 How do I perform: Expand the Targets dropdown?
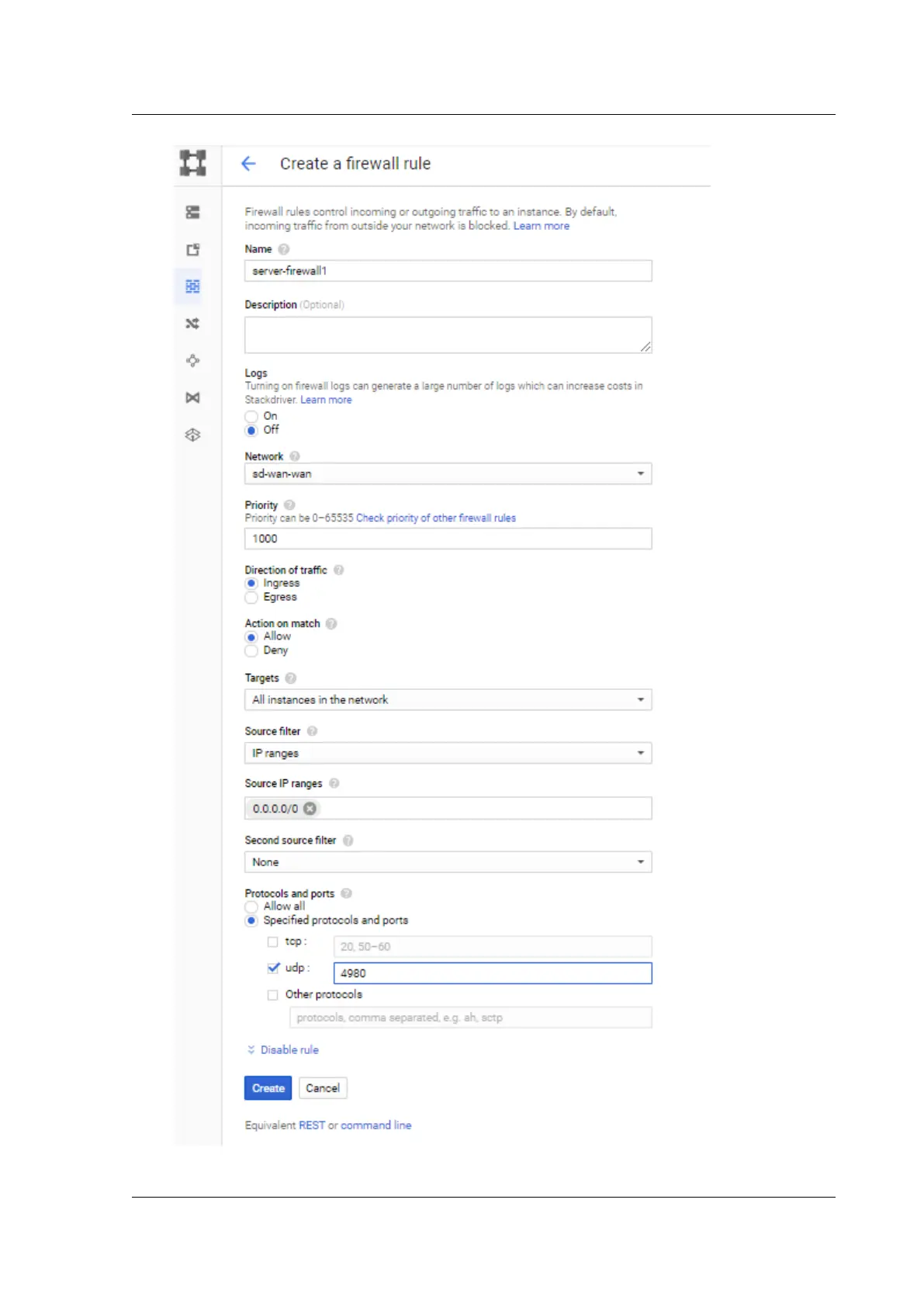[448, 700]
